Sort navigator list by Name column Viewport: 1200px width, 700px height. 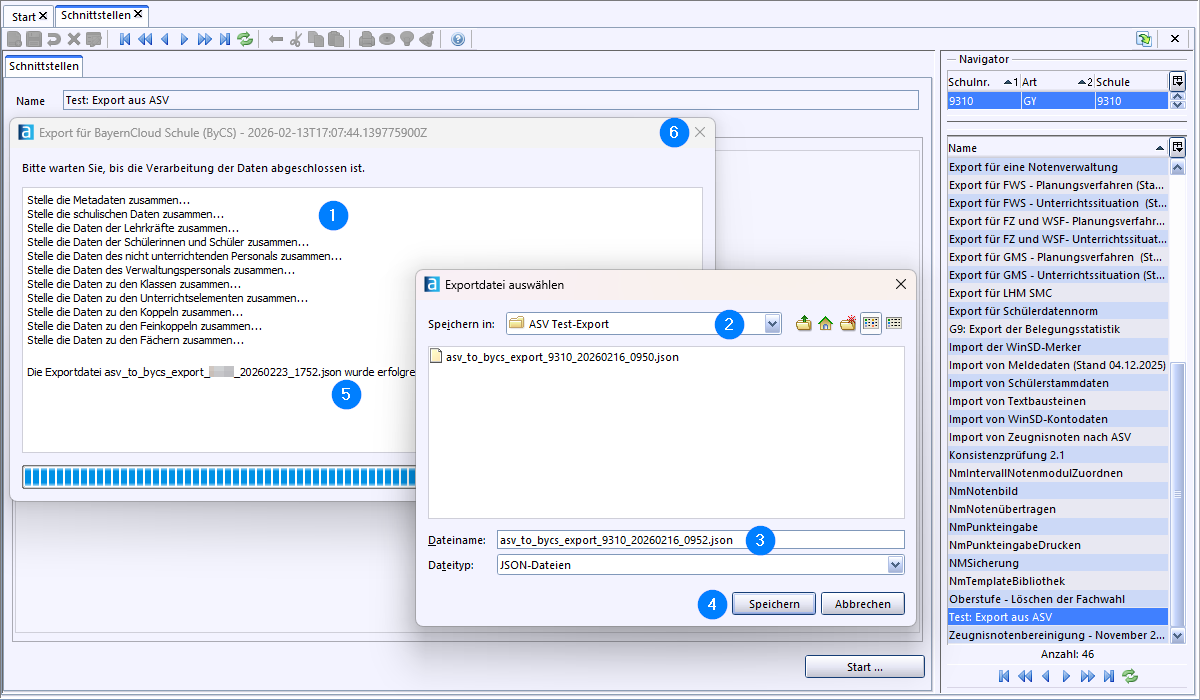[x=1050, y=148]
